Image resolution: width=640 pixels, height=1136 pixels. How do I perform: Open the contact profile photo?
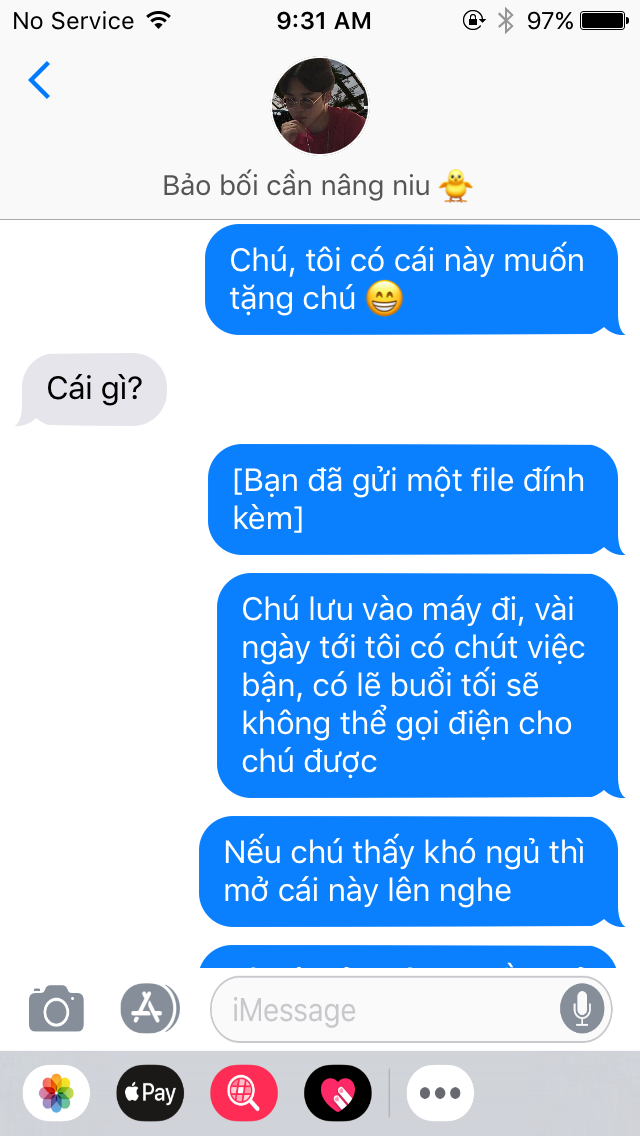point(320,106)
